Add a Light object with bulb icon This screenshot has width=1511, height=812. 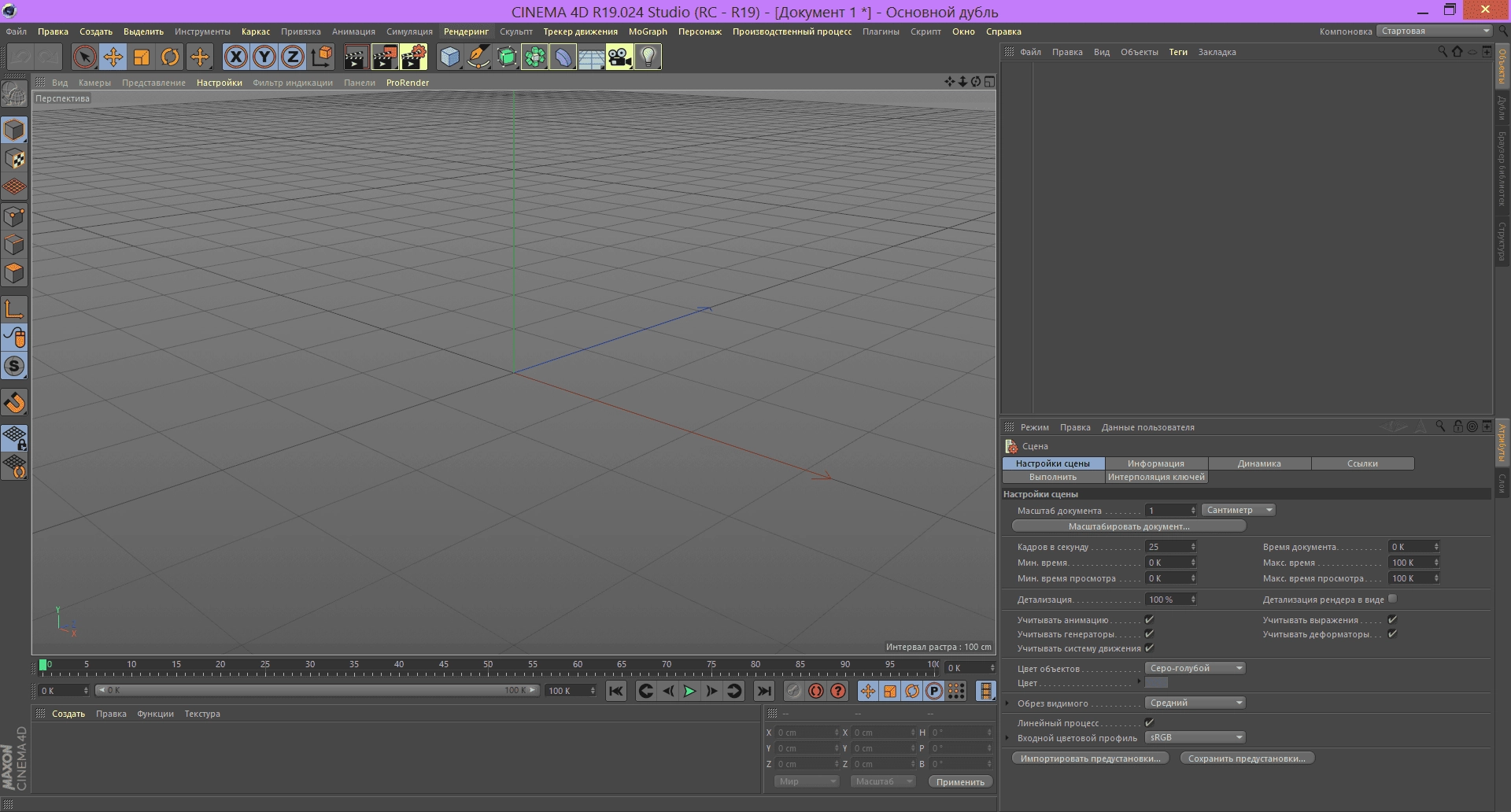tap(648, 57)
